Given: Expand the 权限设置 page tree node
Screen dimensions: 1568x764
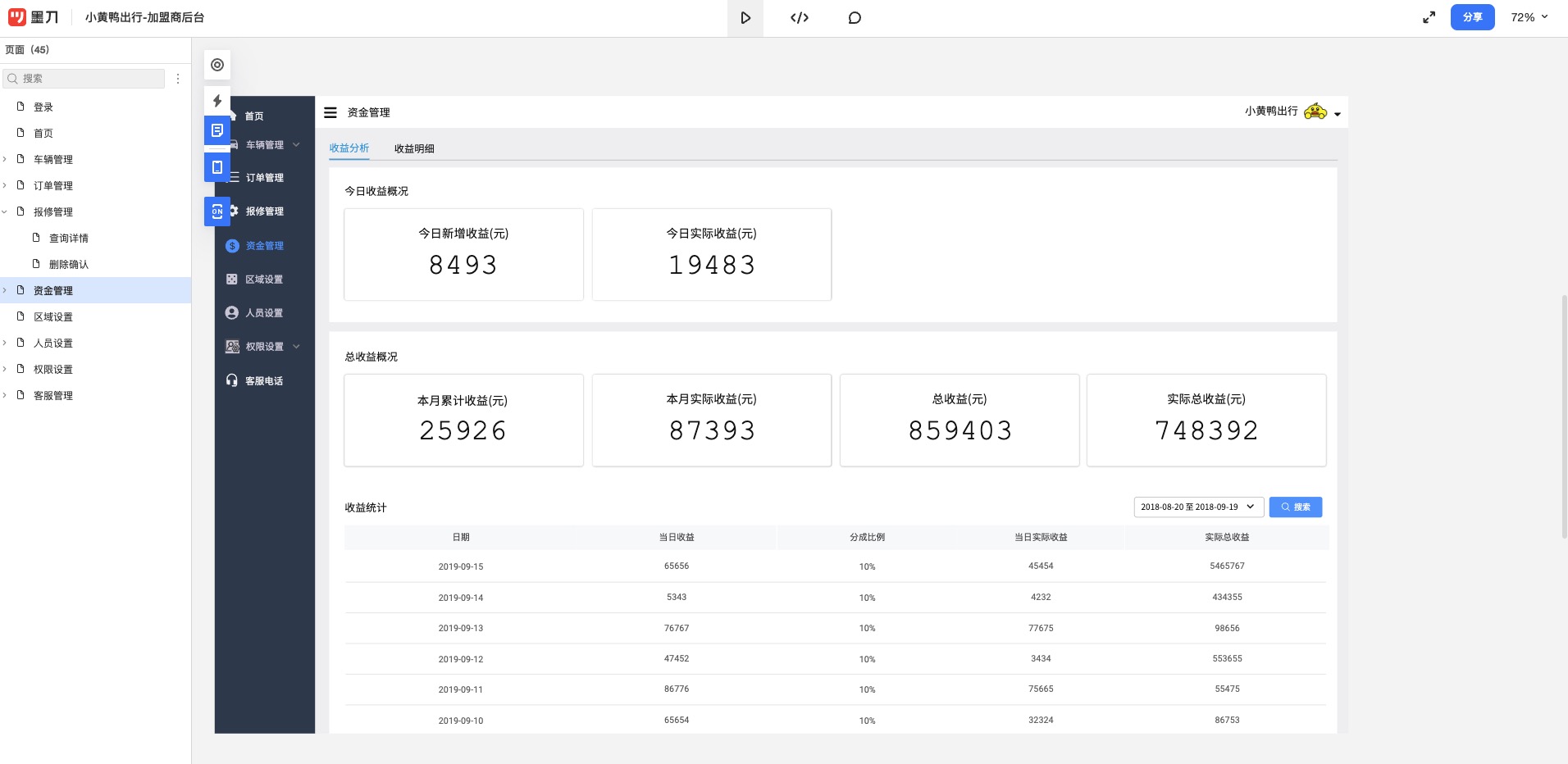Looking at the screenshot, I should point(5,369).
